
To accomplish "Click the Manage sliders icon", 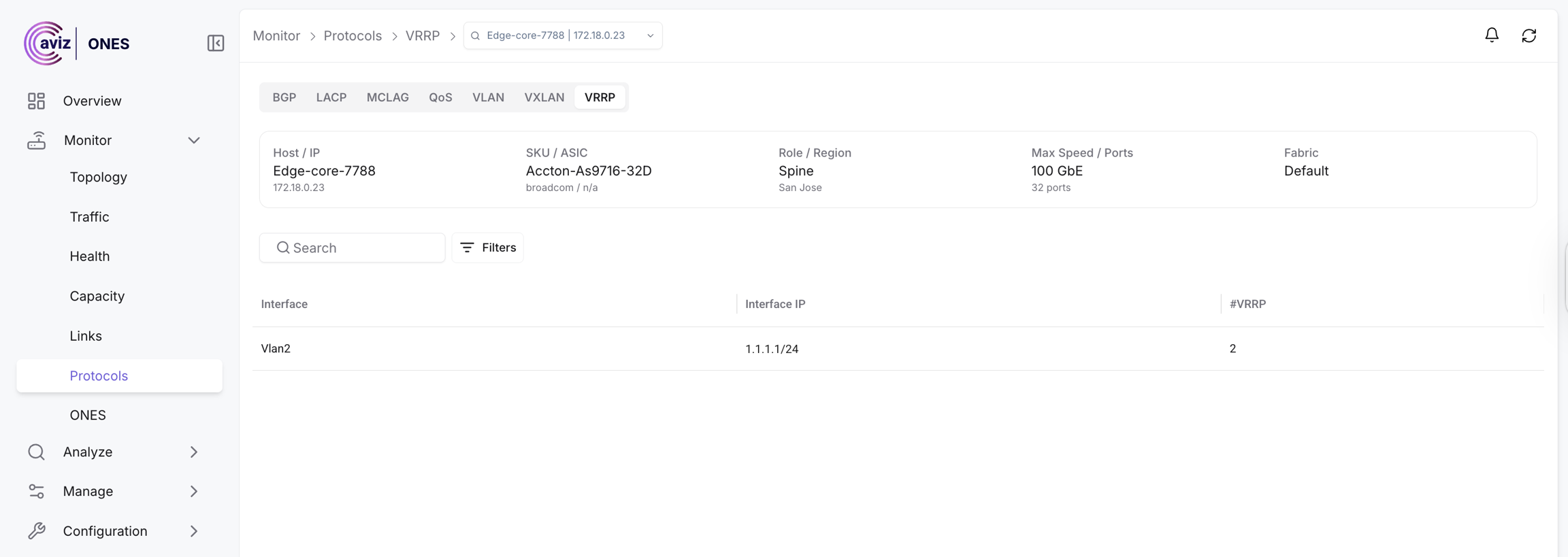I will click(36, 492).
